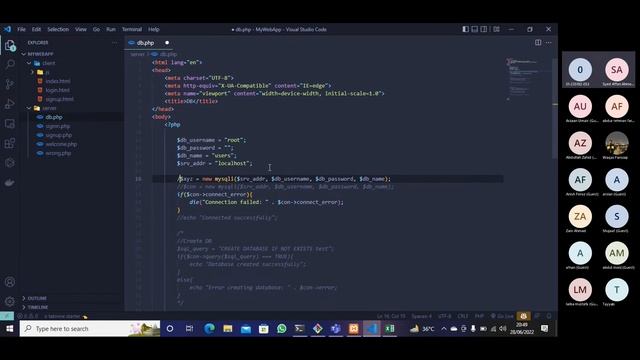Click the unsaved dot on db.php tab
This screenshot has height=360, width=640.
167,42
